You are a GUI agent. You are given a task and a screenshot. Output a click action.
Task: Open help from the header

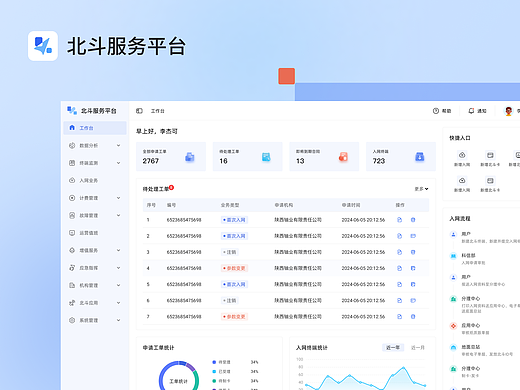pyautogui.click(x=442, y=111)
